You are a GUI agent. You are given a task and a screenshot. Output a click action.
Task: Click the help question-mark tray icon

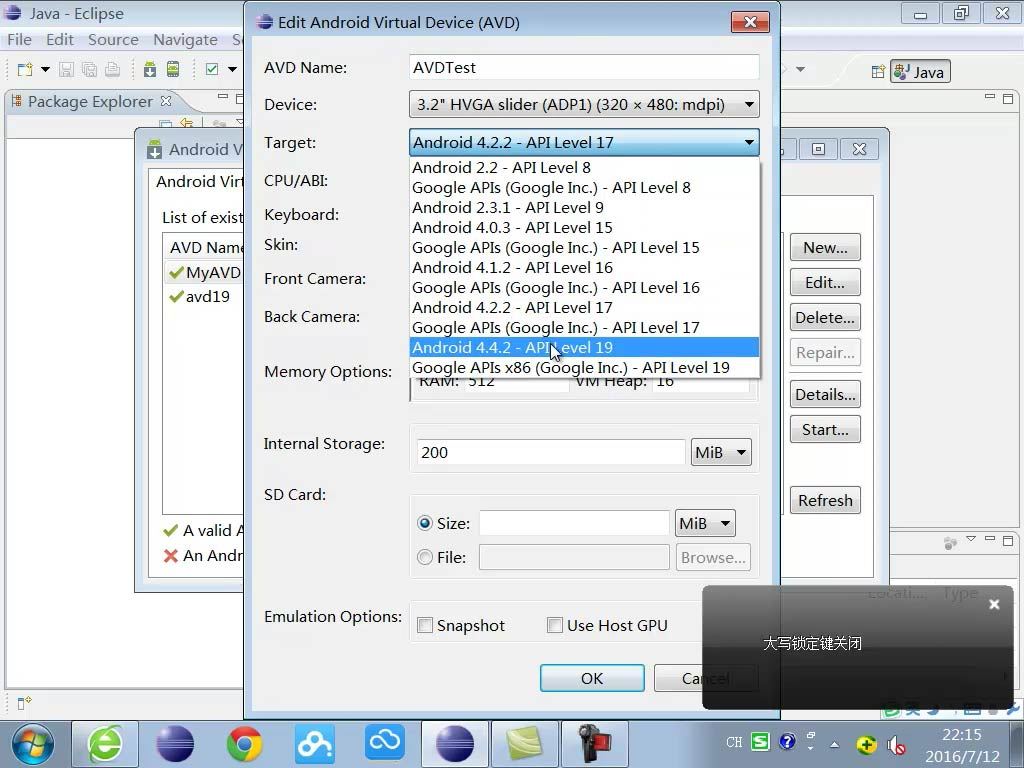[x=788, y=742]
